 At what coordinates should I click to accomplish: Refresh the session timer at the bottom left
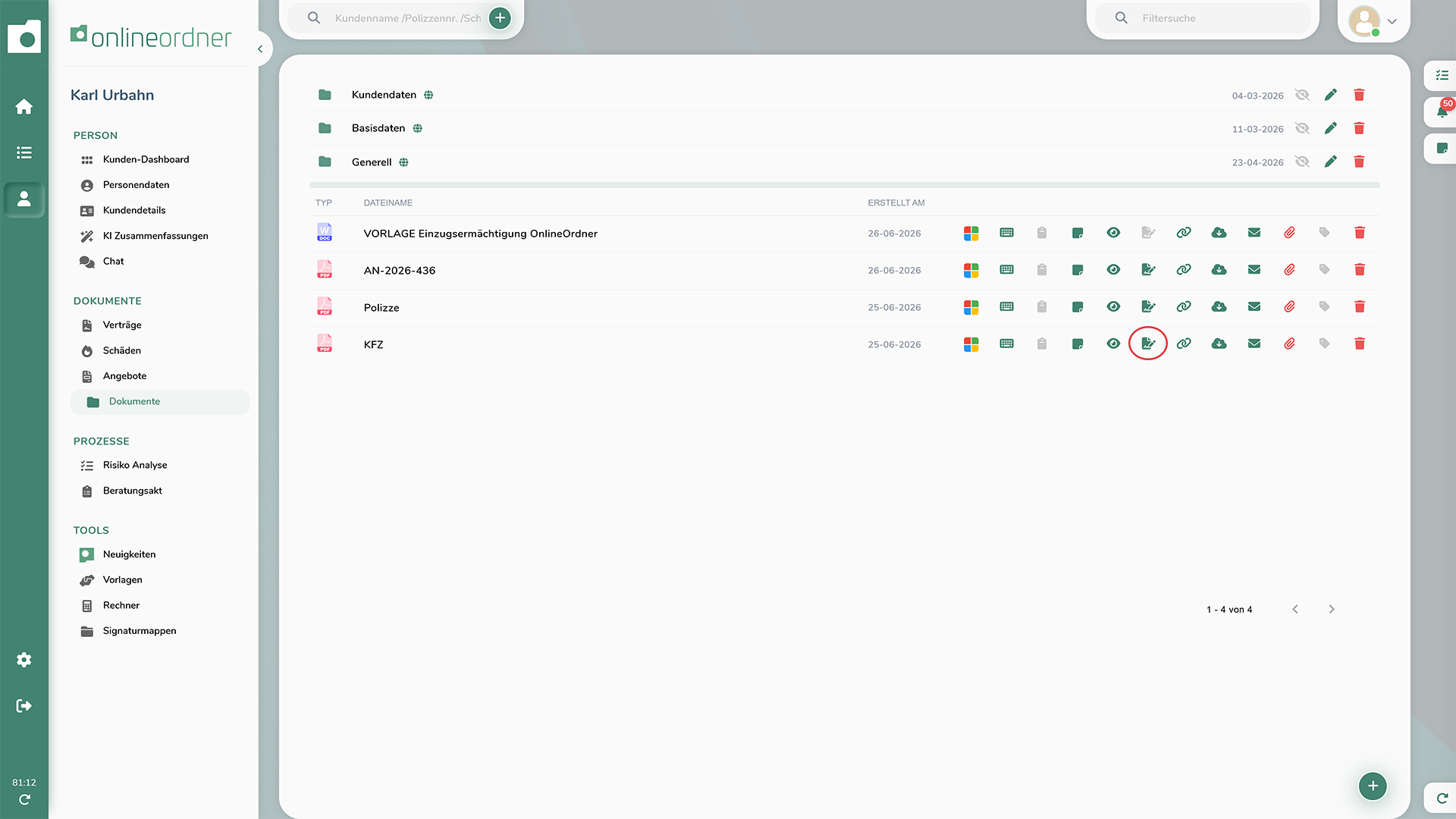point(24,799)
